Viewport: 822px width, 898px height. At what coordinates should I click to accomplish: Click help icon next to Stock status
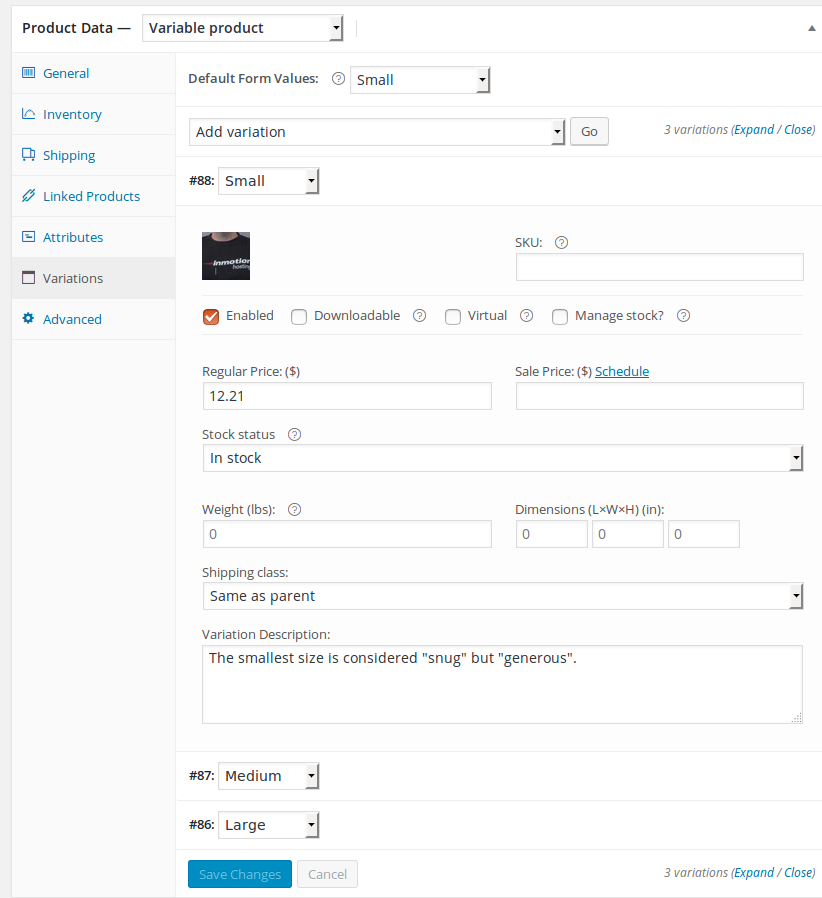click(x=294, y=435)
